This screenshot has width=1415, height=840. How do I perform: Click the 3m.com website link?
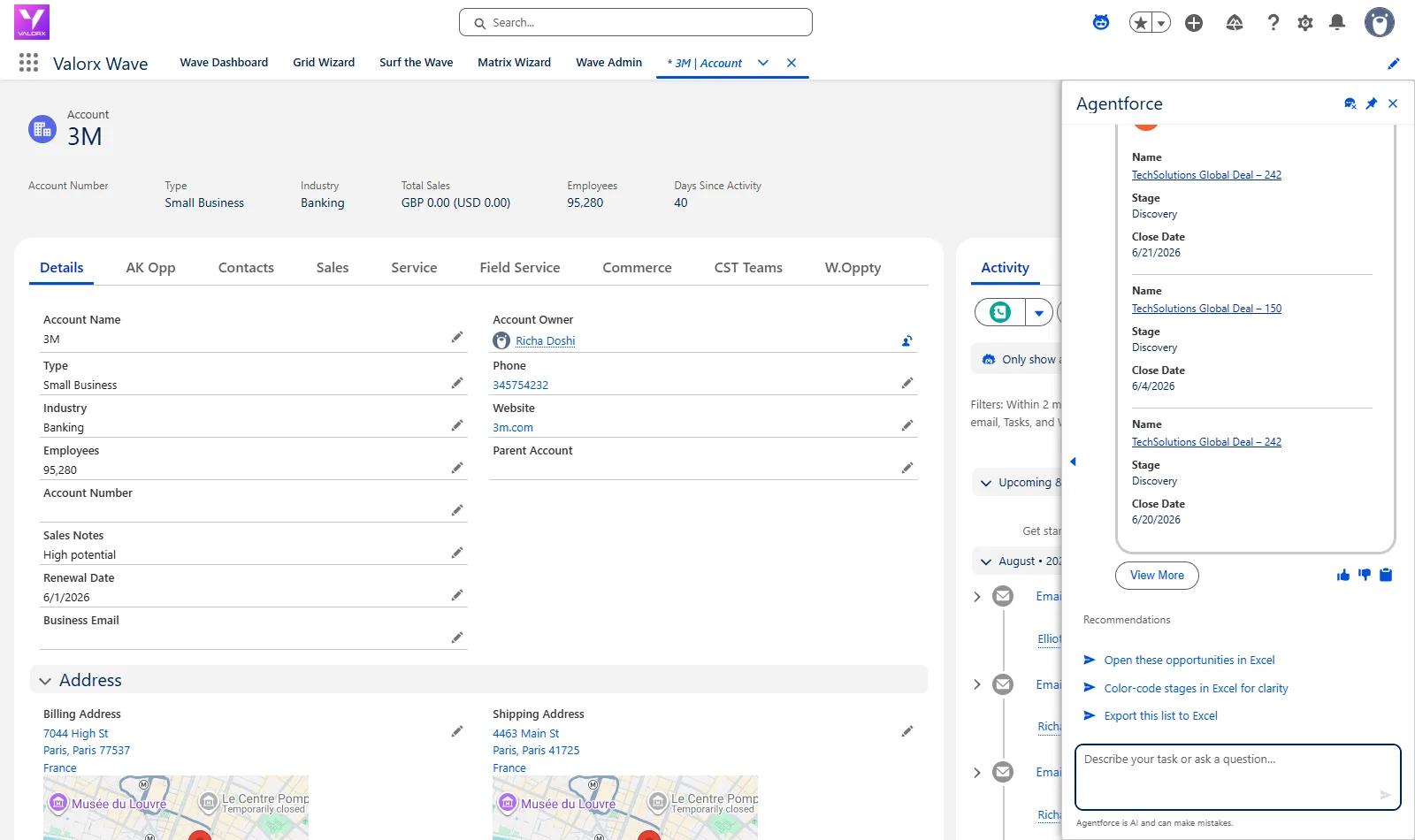513,428
